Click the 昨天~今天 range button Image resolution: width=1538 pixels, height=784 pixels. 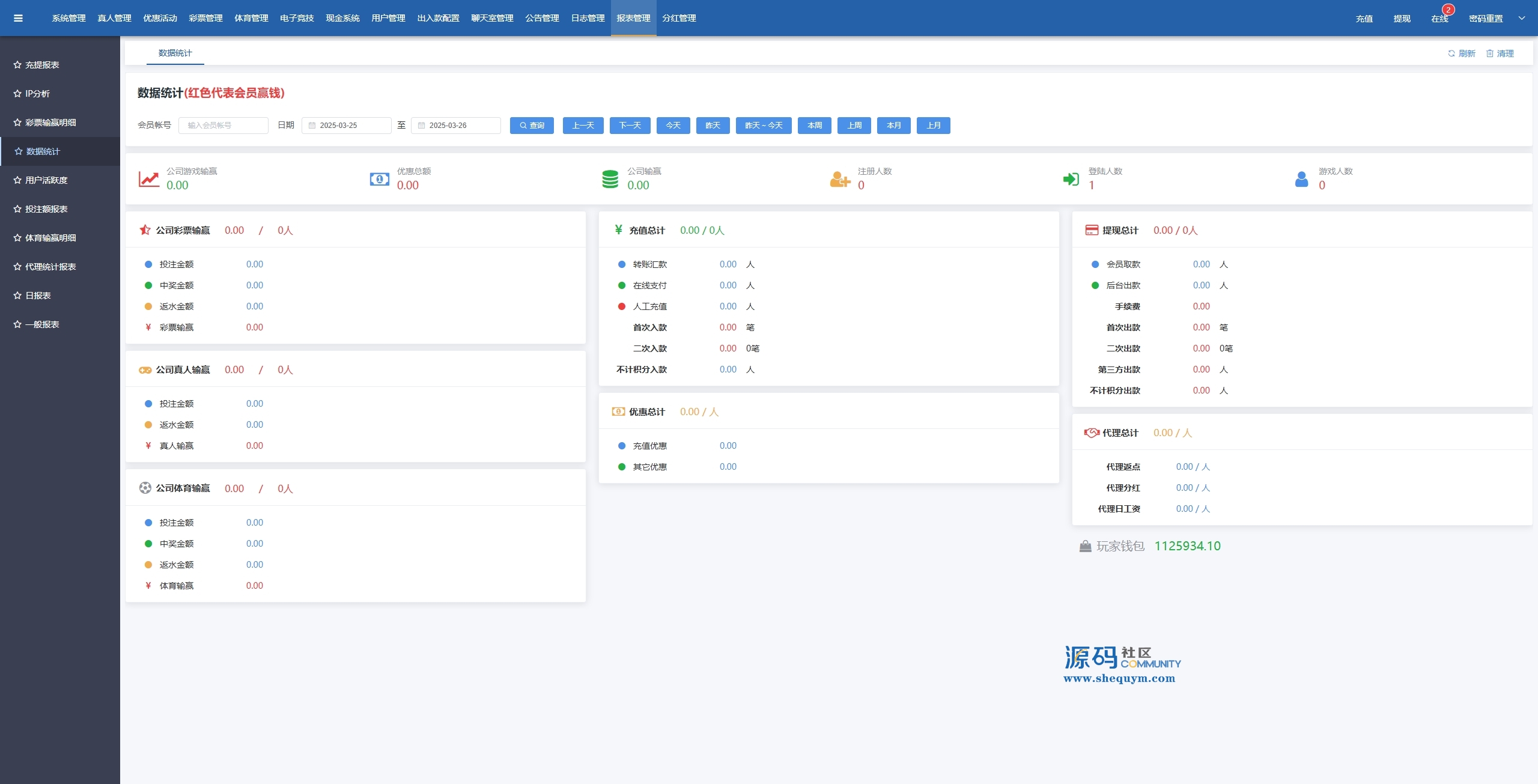pos(764,126)
